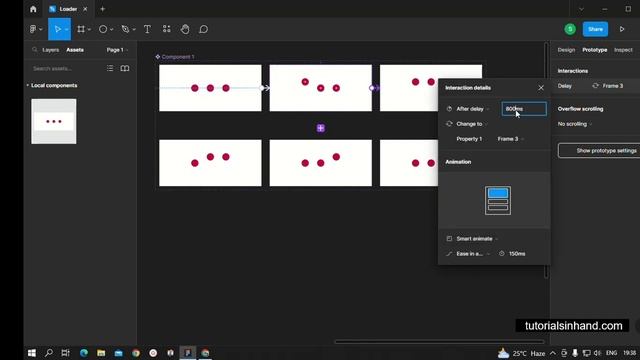Screen dimensions: 640x360
Task: Click the weather widget on taskbar
Action: (x=521, y=353)
